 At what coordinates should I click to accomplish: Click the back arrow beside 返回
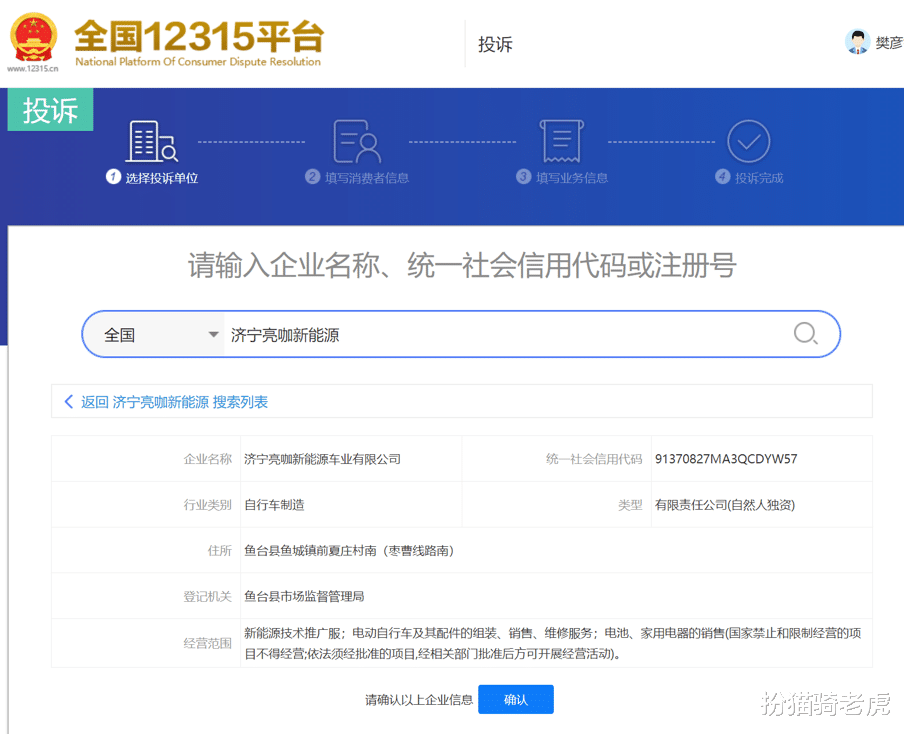click(68, 401)
